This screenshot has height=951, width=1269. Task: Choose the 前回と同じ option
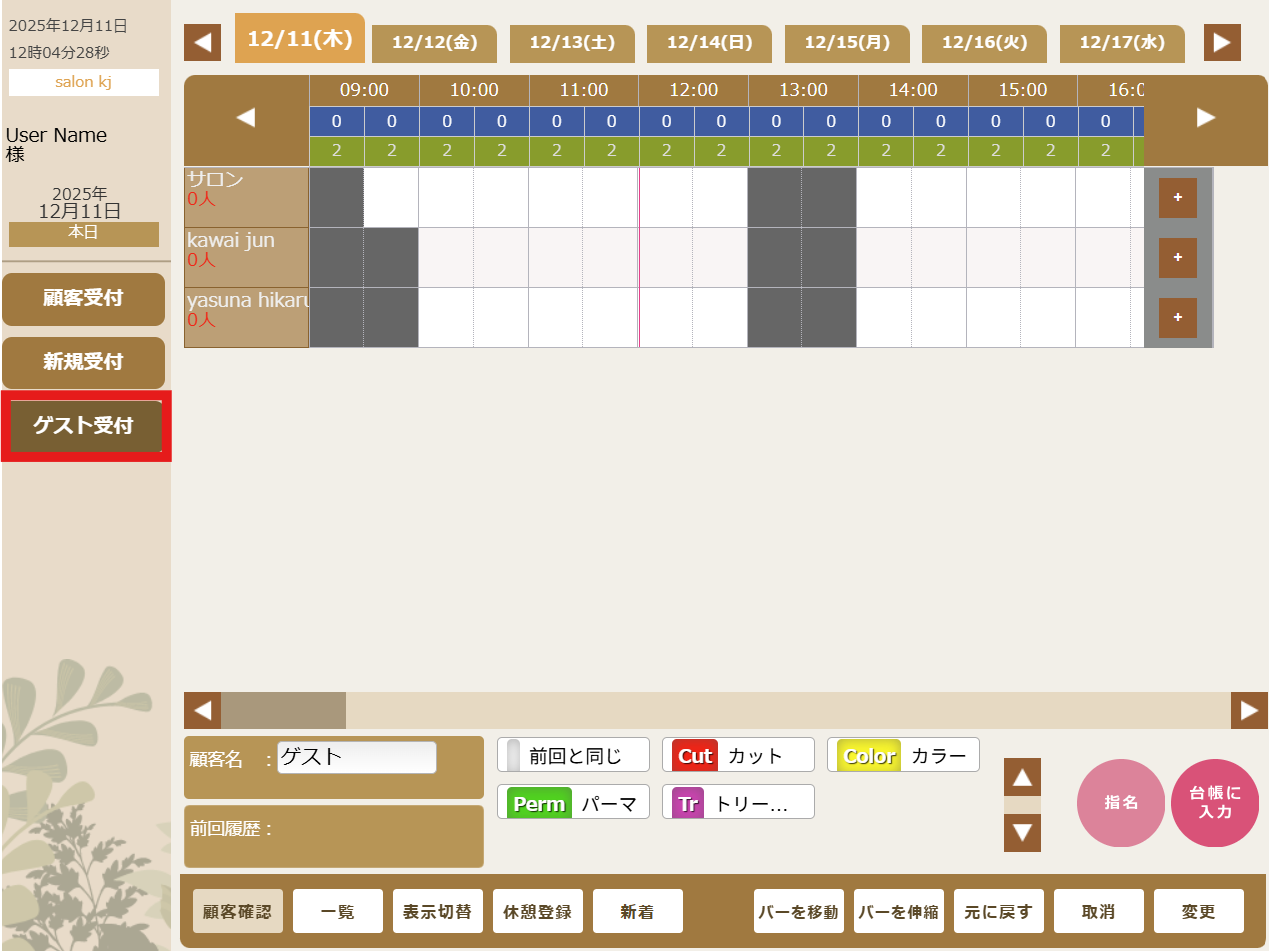coord(573,756)
